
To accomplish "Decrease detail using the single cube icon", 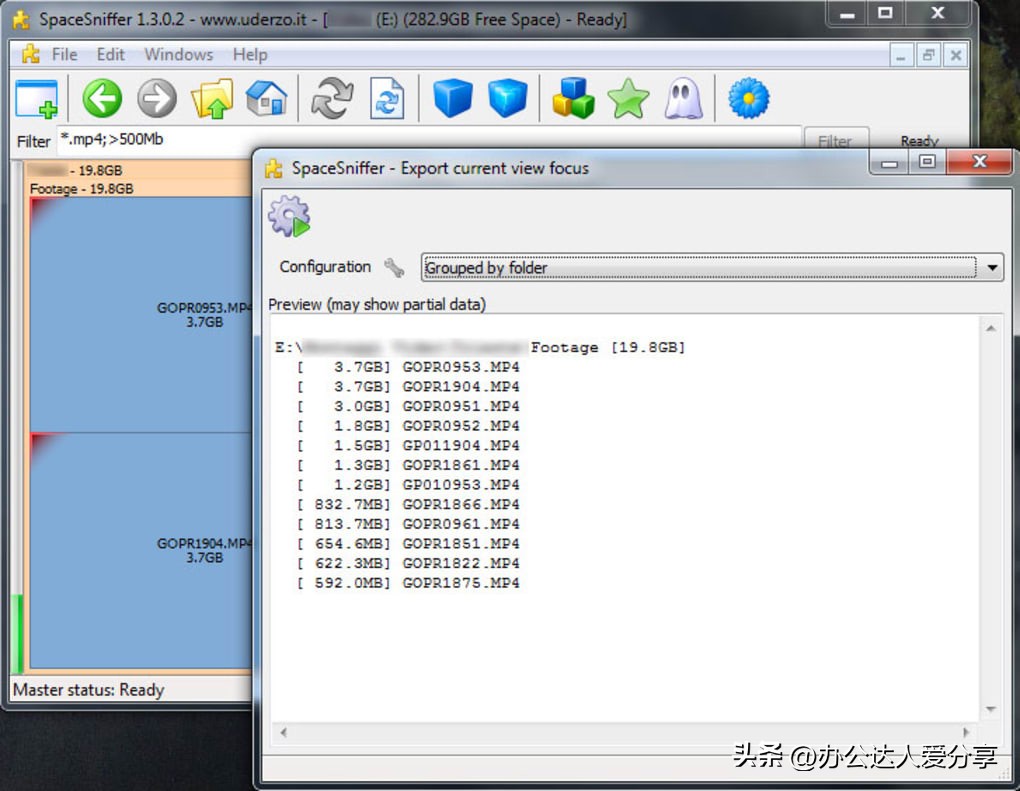I will click(x=451, y=98).
